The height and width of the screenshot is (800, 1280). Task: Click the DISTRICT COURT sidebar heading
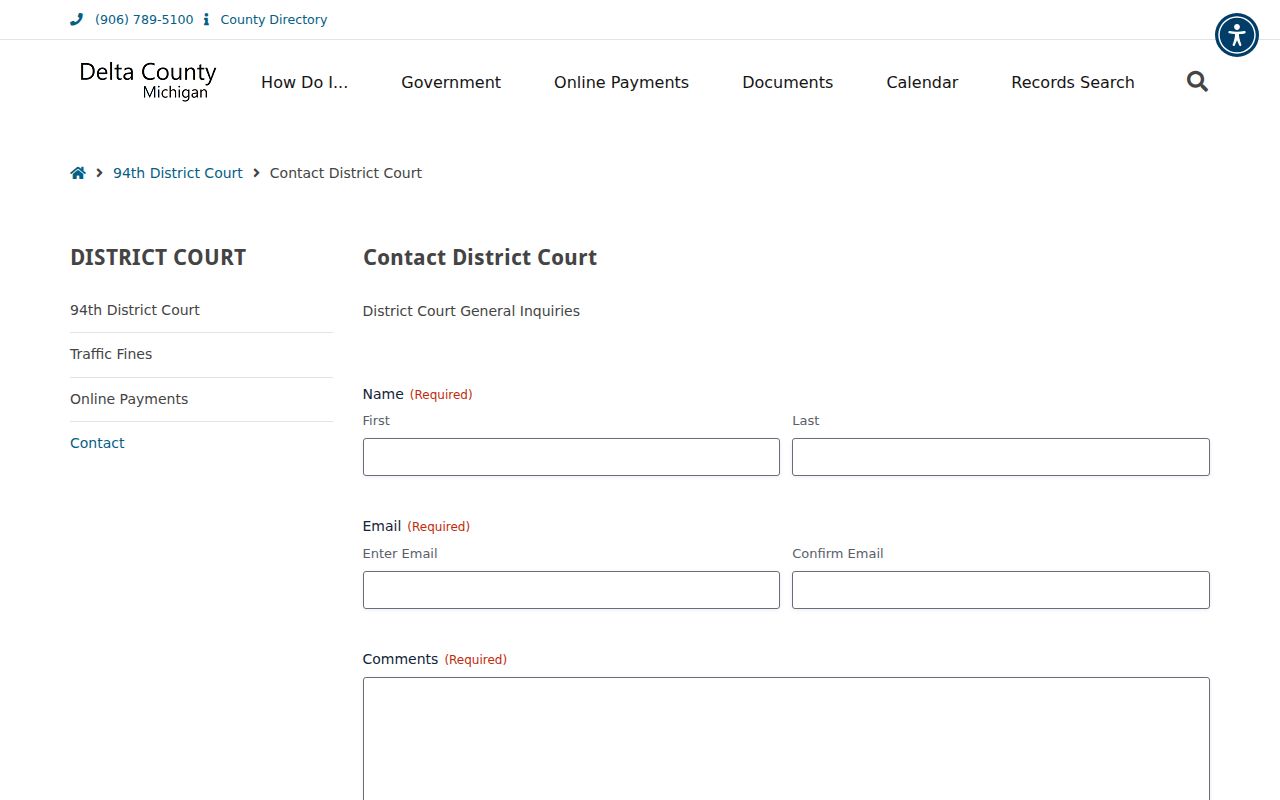[158, 257]
